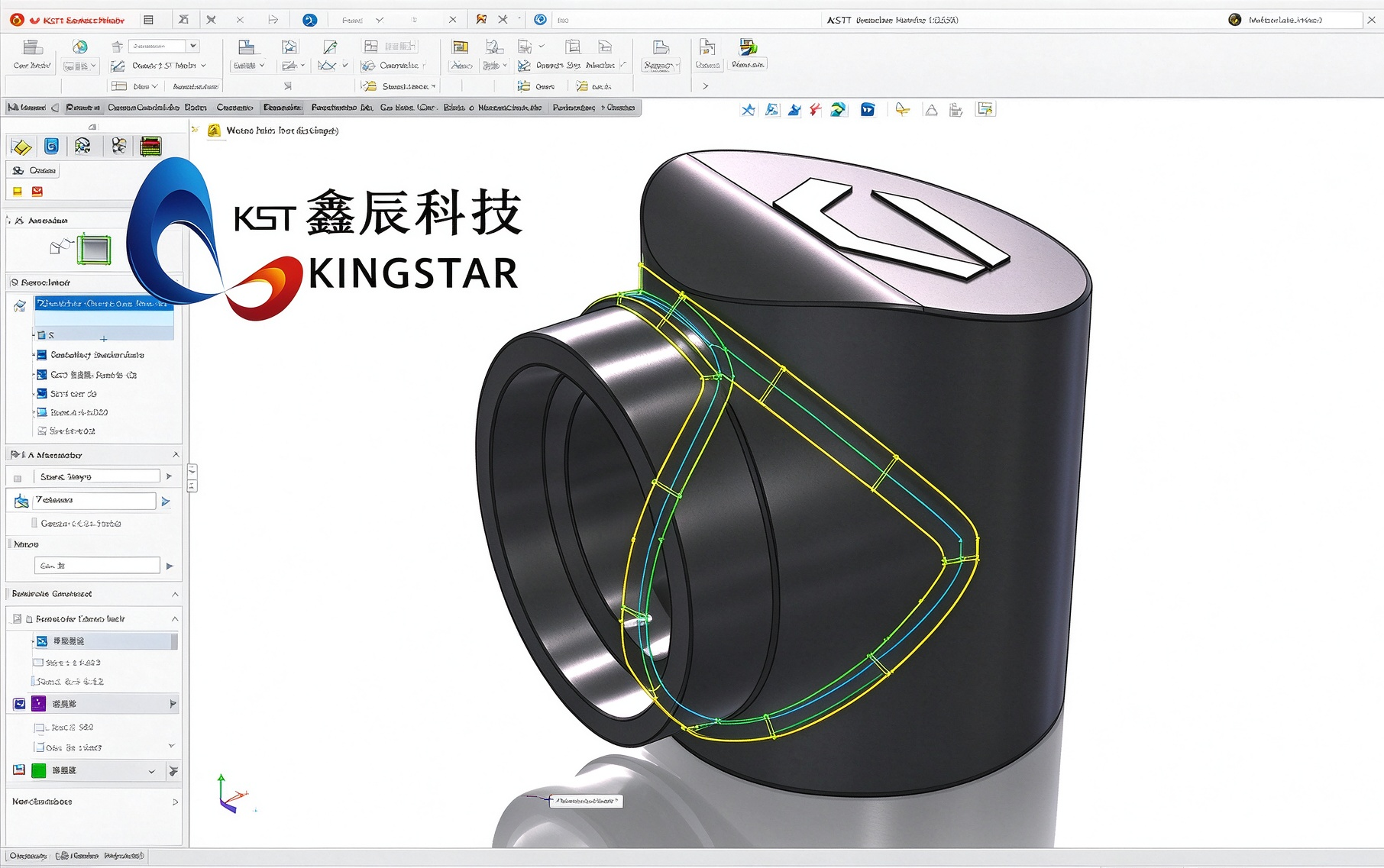Tick the checkbox directly above the green swatch row

(39, 747)
